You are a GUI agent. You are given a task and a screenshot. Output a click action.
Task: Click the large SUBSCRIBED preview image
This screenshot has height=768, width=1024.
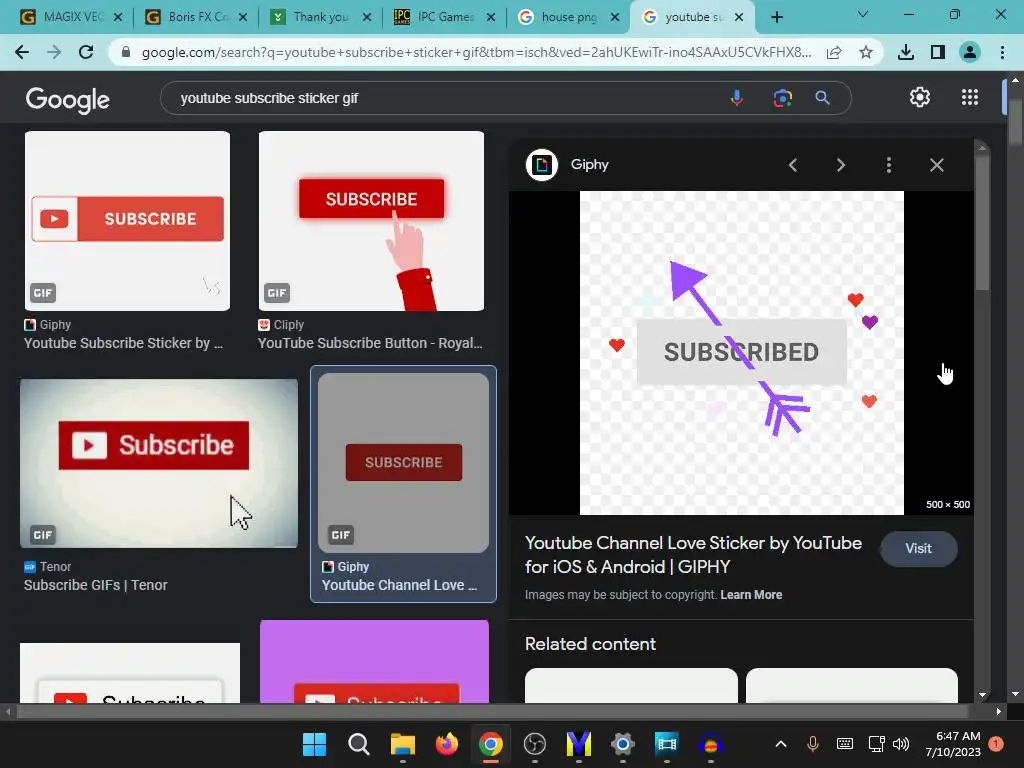click(x=741, y=353)
